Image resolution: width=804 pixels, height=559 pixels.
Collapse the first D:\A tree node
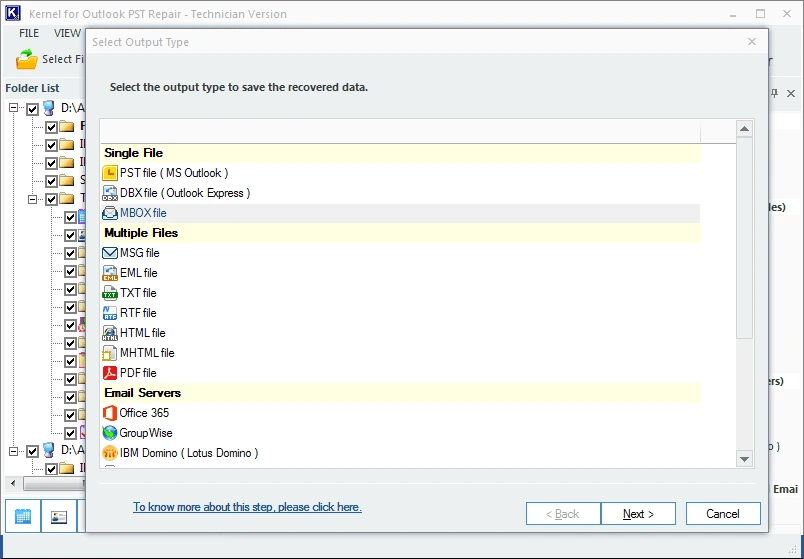coord(13,108)
